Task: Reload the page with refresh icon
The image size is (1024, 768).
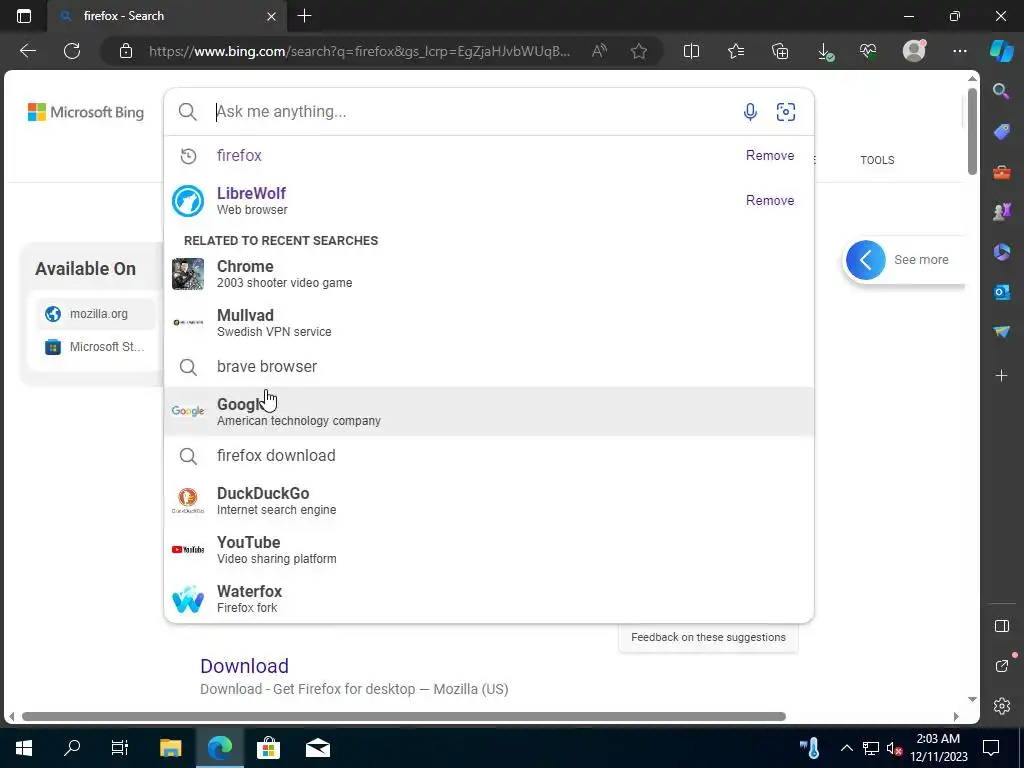Action: click(x=72, y=51)
